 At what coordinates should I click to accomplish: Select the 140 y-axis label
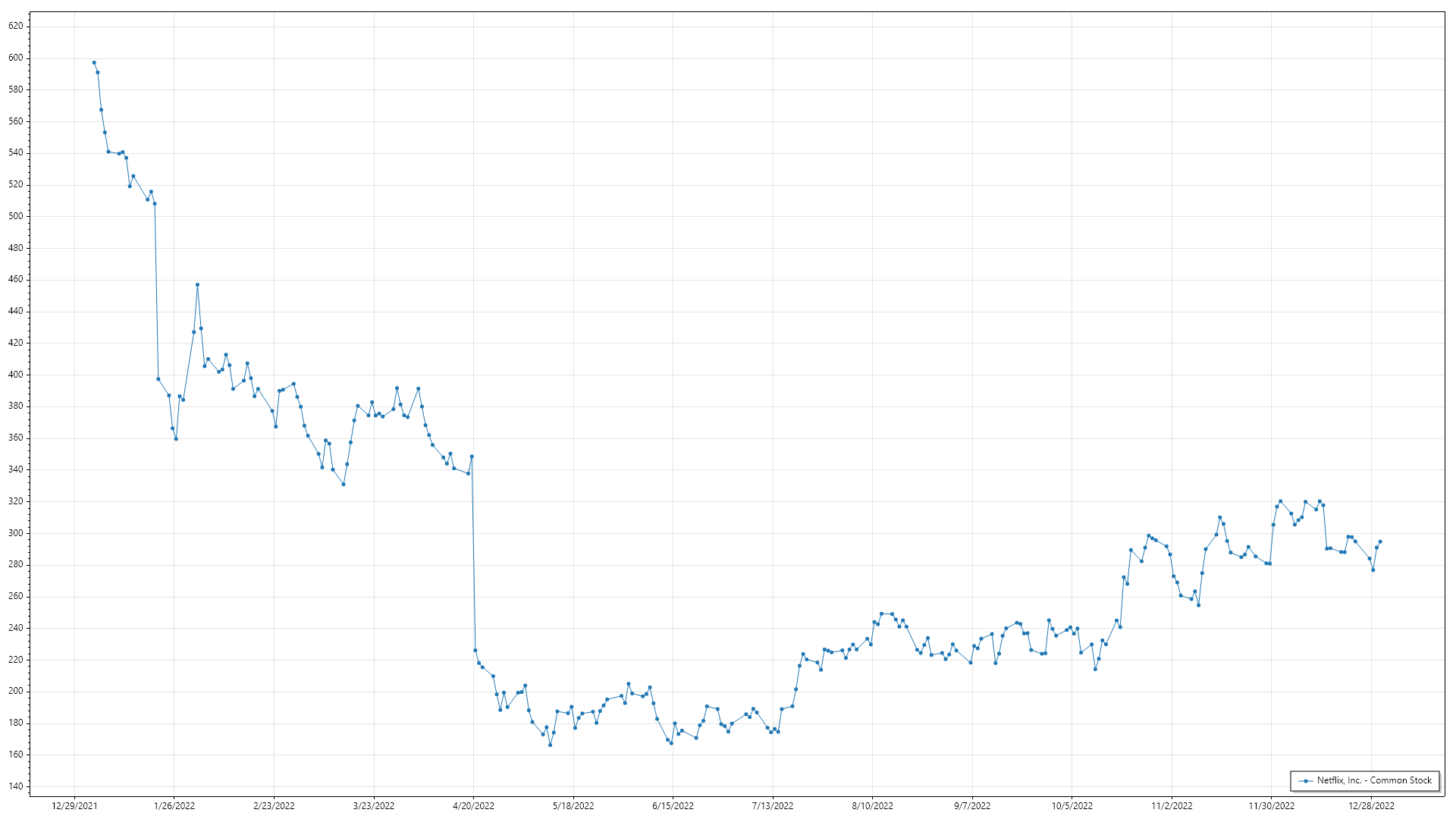[x=16, y=786]
